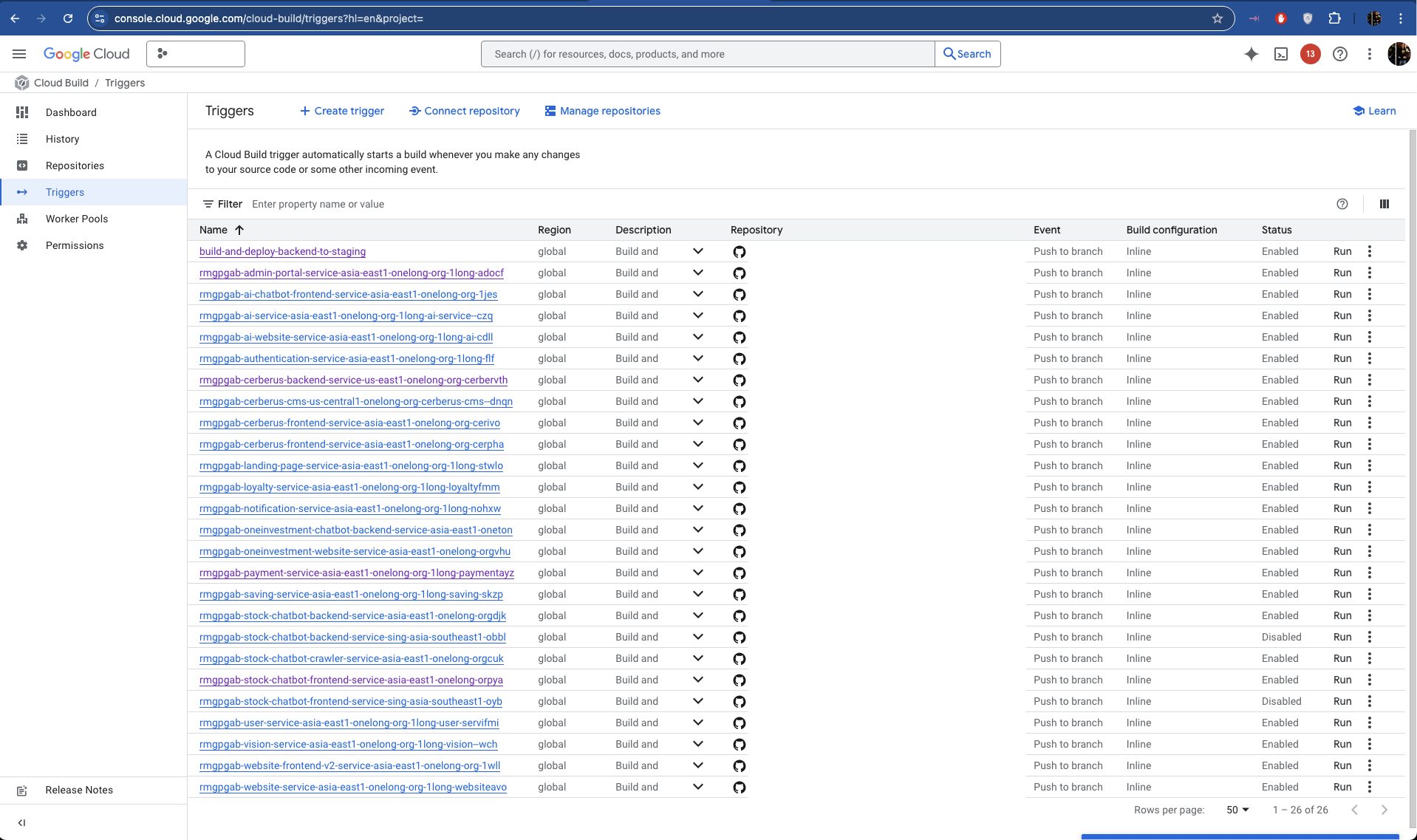
Task: Expand description for rmgpgab-cerberus-cms row
Action: pos(697,401)
